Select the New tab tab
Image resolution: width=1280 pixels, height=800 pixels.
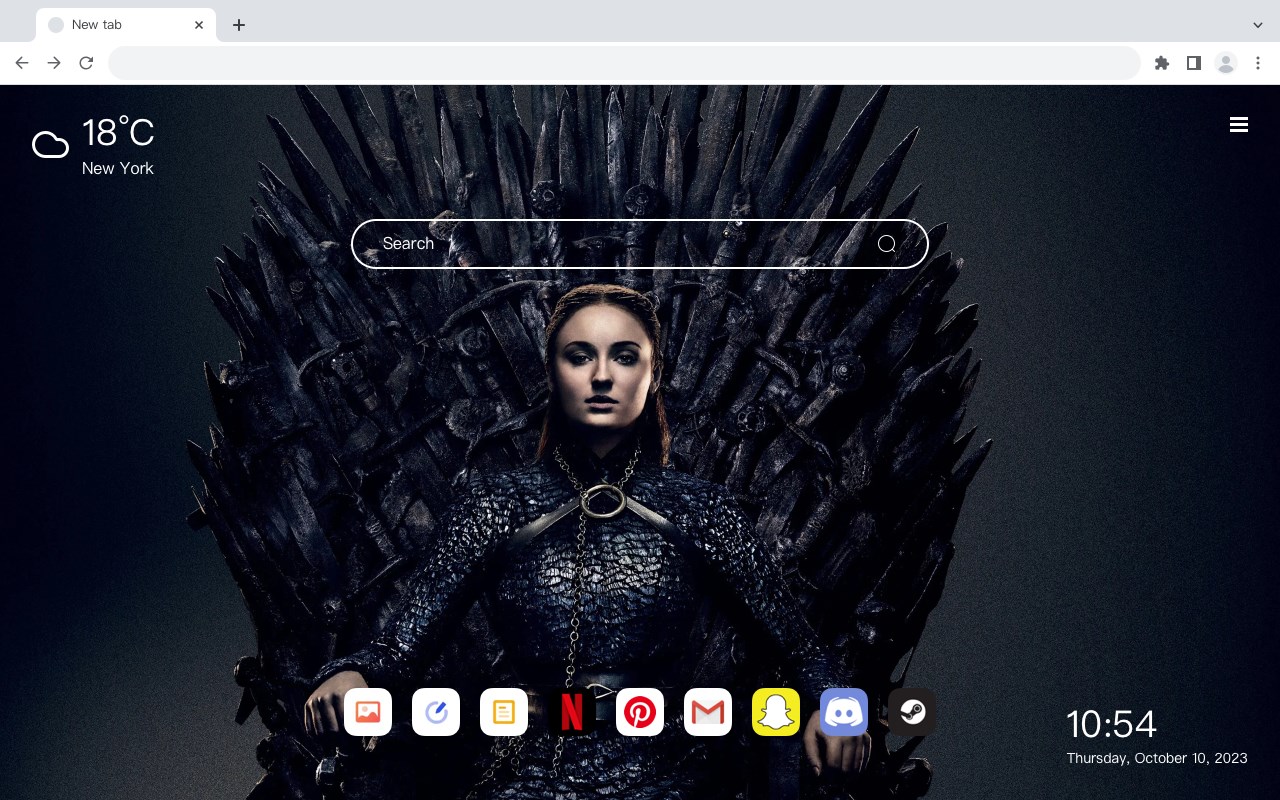(x=126, y=25)
